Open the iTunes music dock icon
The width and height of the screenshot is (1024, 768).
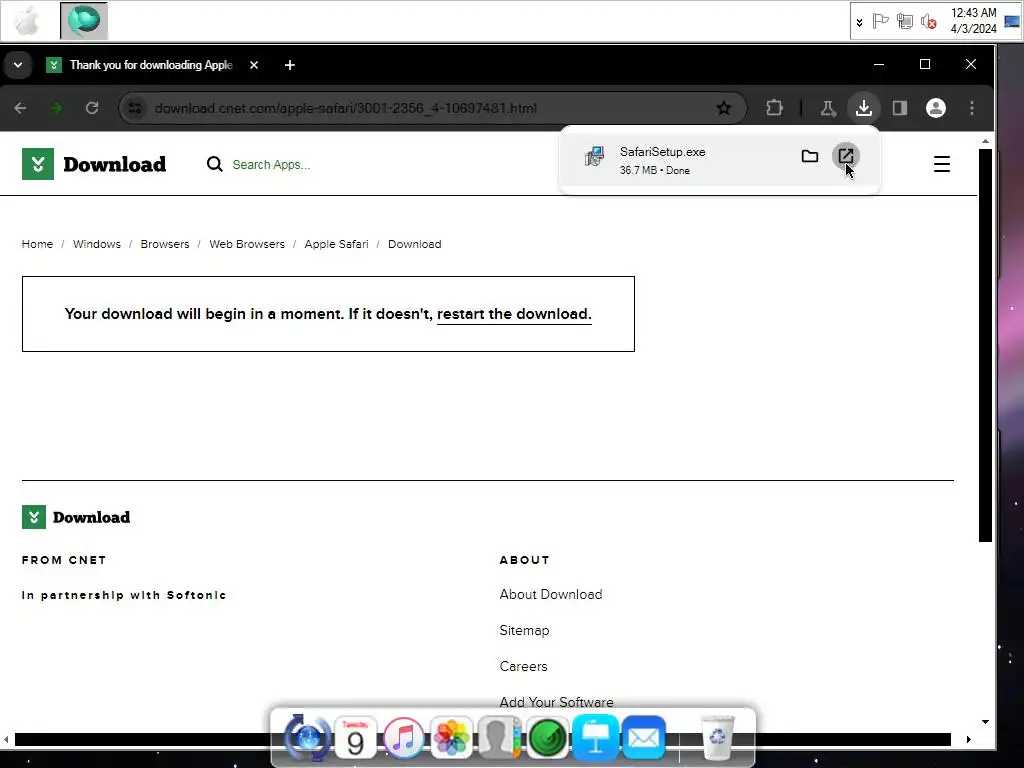click(403, 738)
